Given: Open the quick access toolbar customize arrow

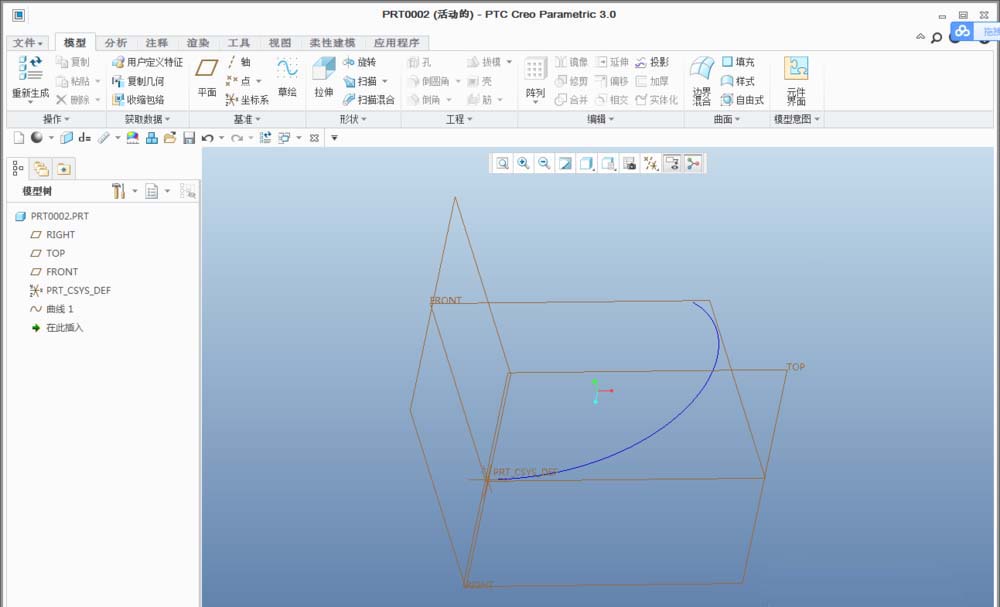Looking at the screenshot, I should pos(334,138).
